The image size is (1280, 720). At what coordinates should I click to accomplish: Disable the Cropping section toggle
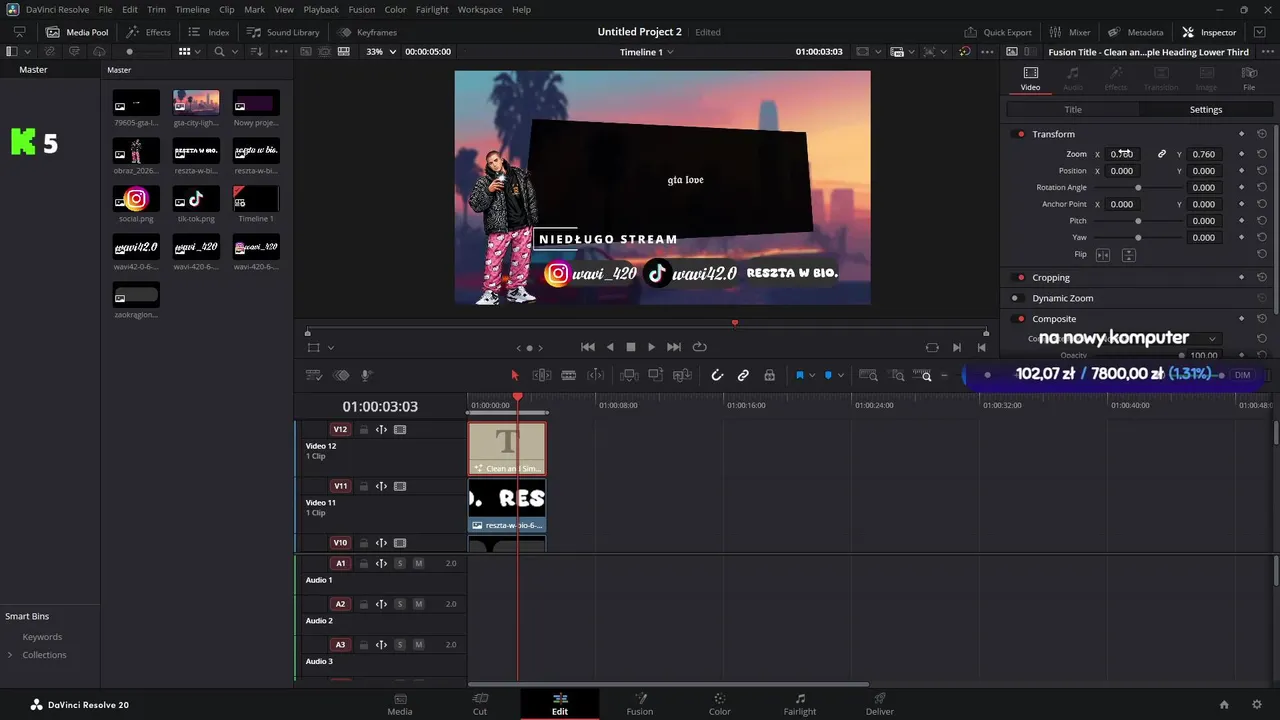pos(1020,278)
